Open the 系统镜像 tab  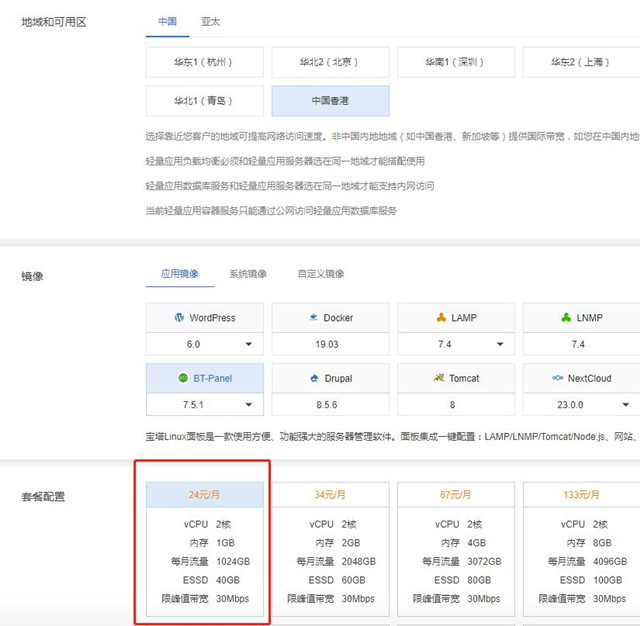coord(248,274)
